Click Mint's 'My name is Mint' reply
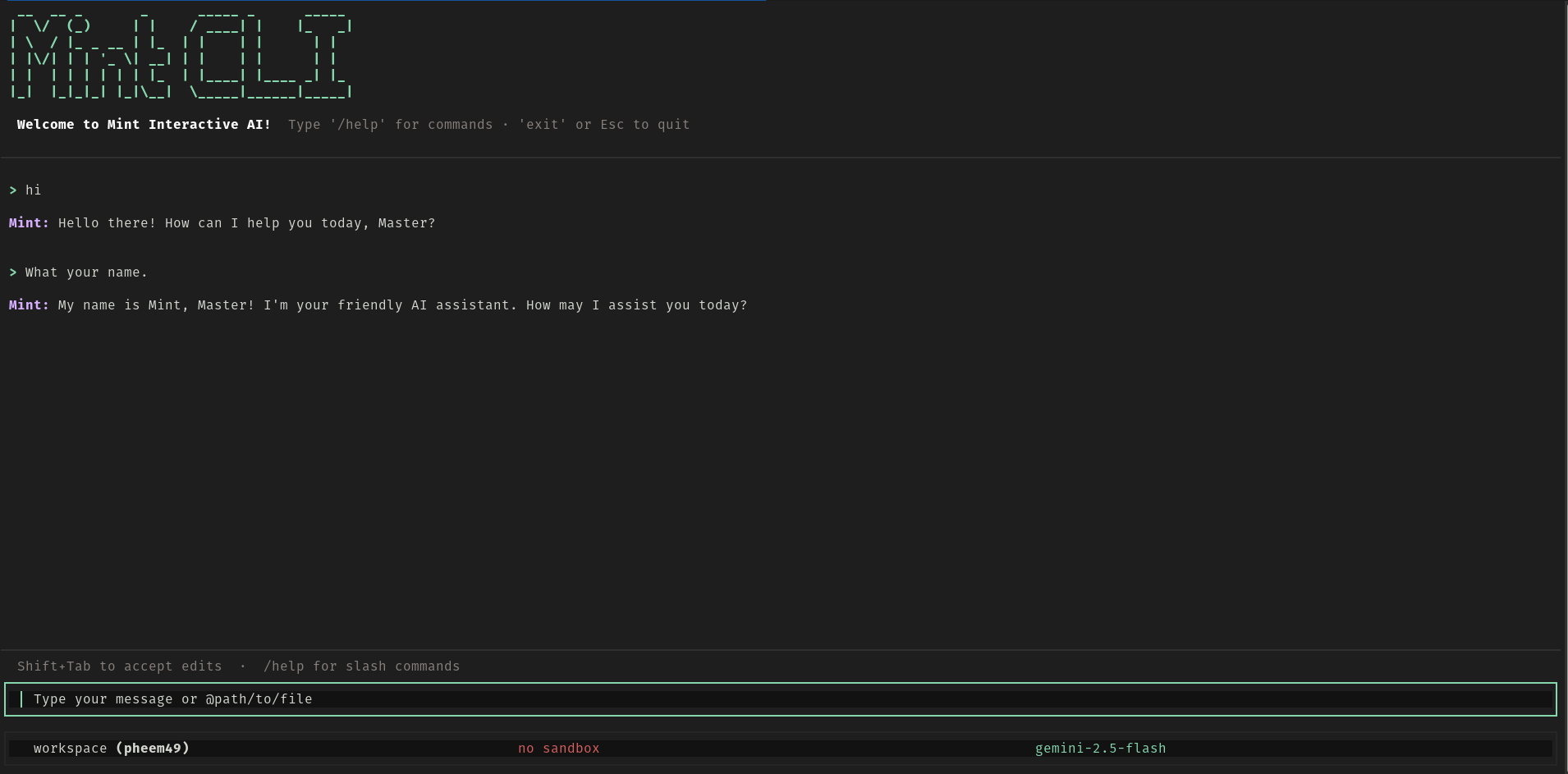The image size is (1568, 774). tap(402, 305)
